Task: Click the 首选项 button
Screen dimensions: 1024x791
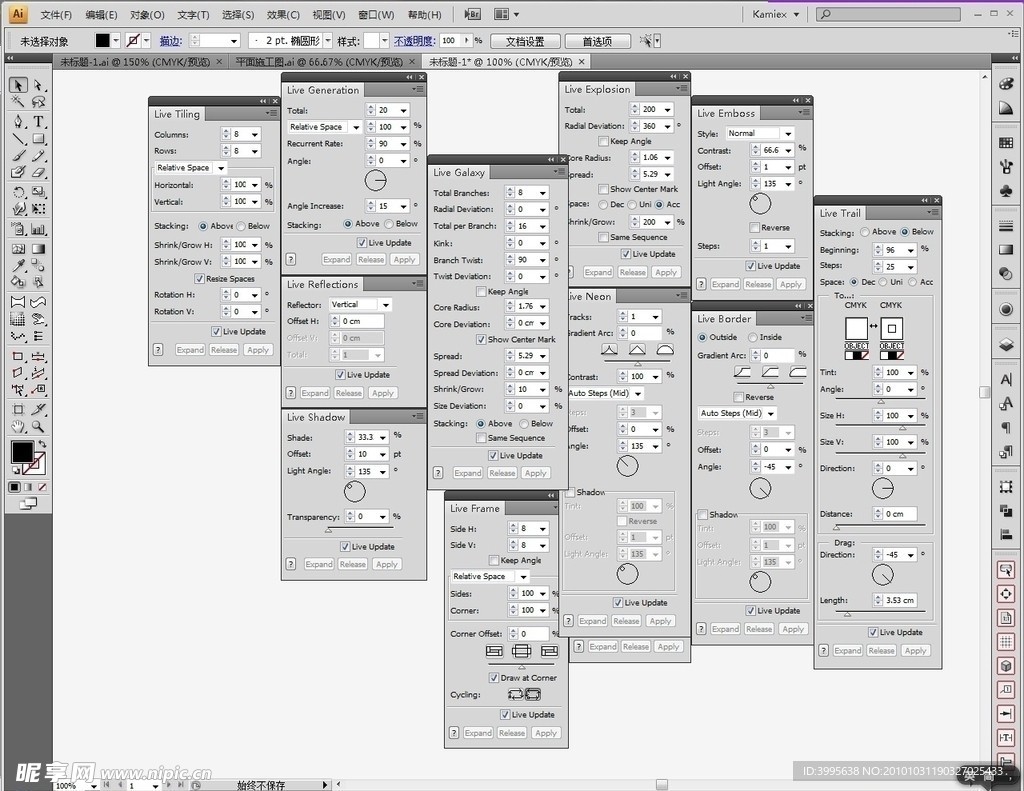Action: [597, 41]
